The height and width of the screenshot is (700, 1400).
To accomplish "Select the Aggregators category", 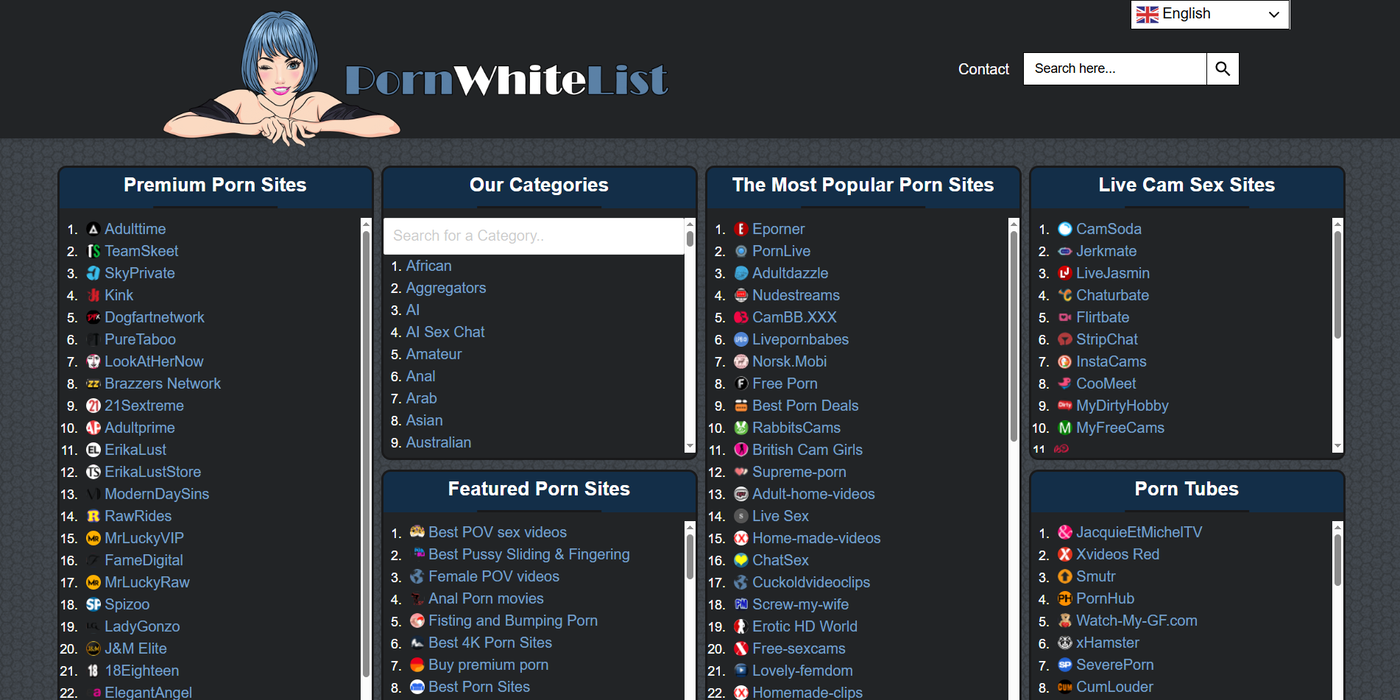I will coord(446,288).
